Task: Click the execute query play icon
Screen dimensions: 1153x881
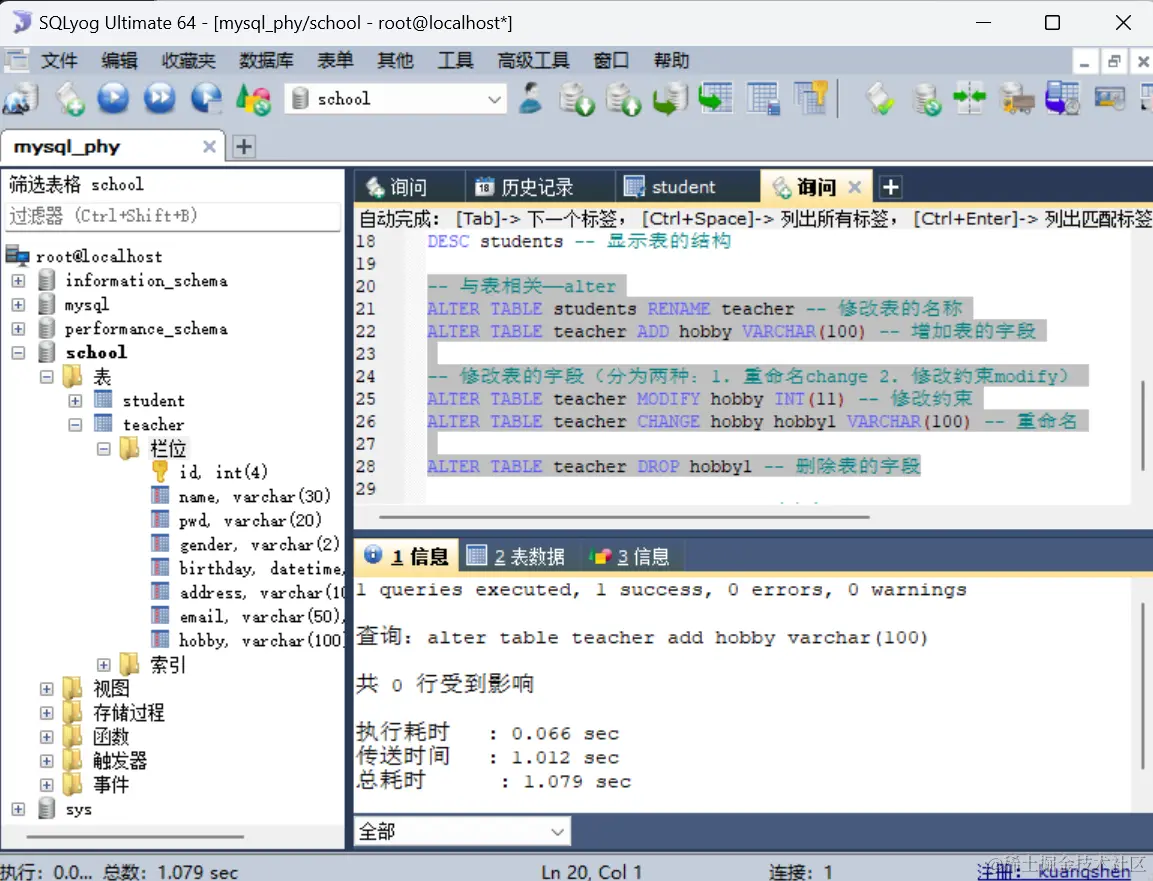Action: [113, 99]
